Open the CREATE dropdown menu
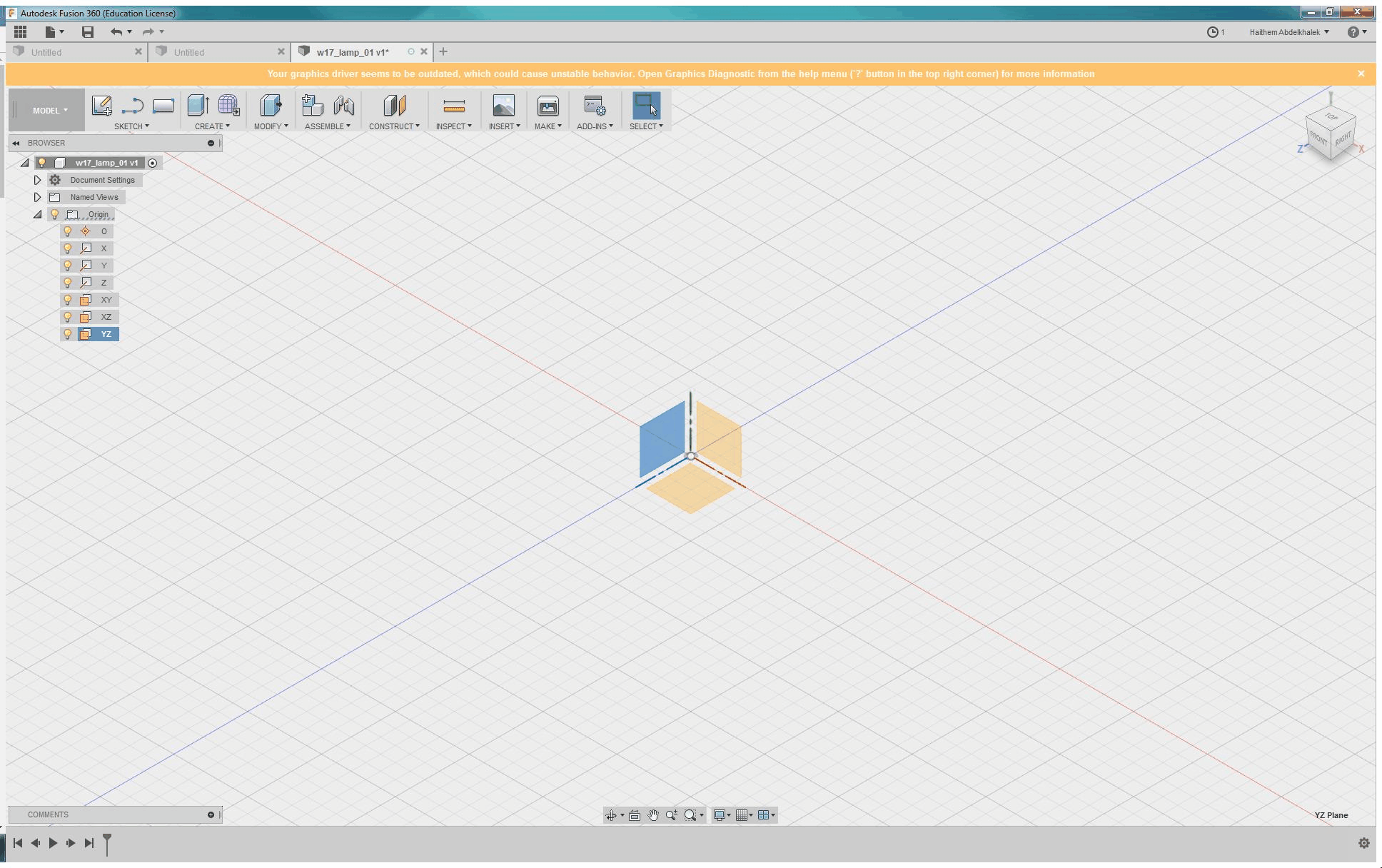 (212, 126)
